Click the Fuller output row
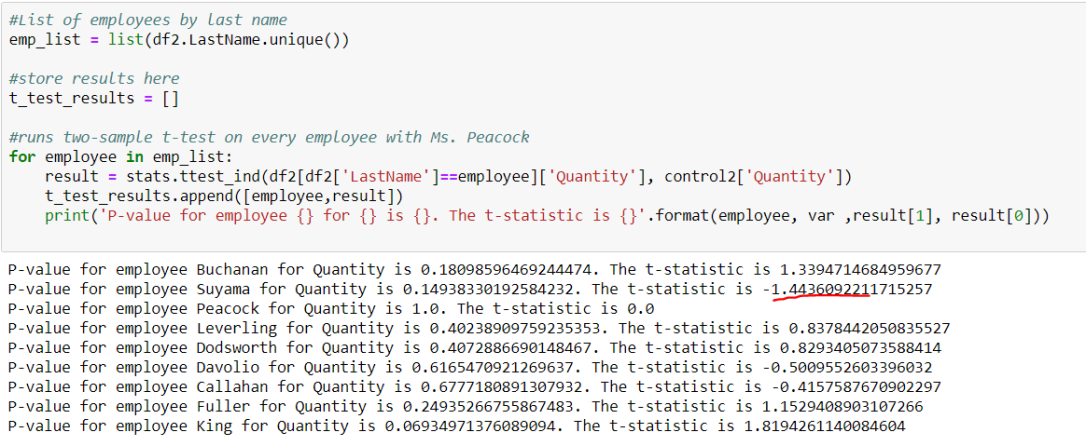The height and width of the screenshot is (446, 1086). point(465,406)
